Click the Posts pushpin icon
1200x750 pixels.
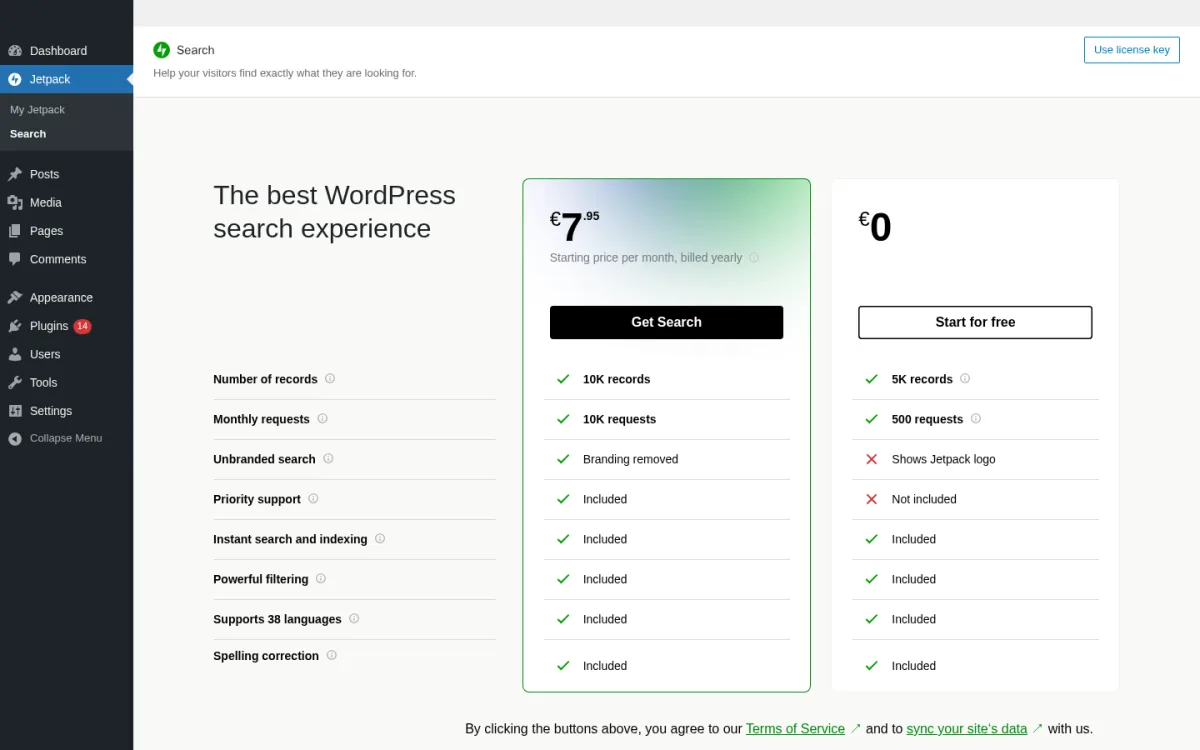[x=15, y=174]
